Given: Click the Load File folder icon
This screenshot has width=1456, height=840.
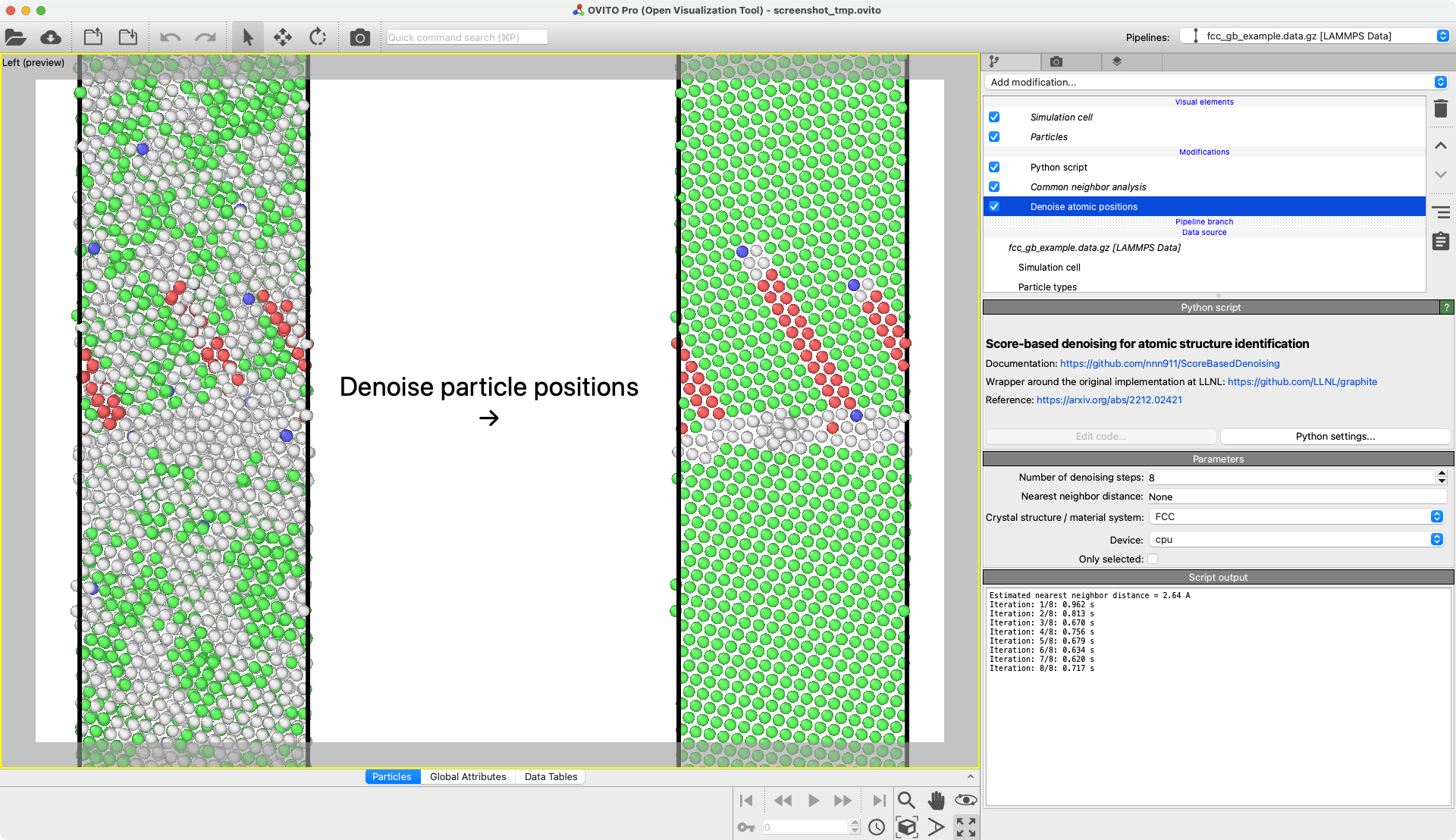Looking at the screenshot, I should 16,37.
